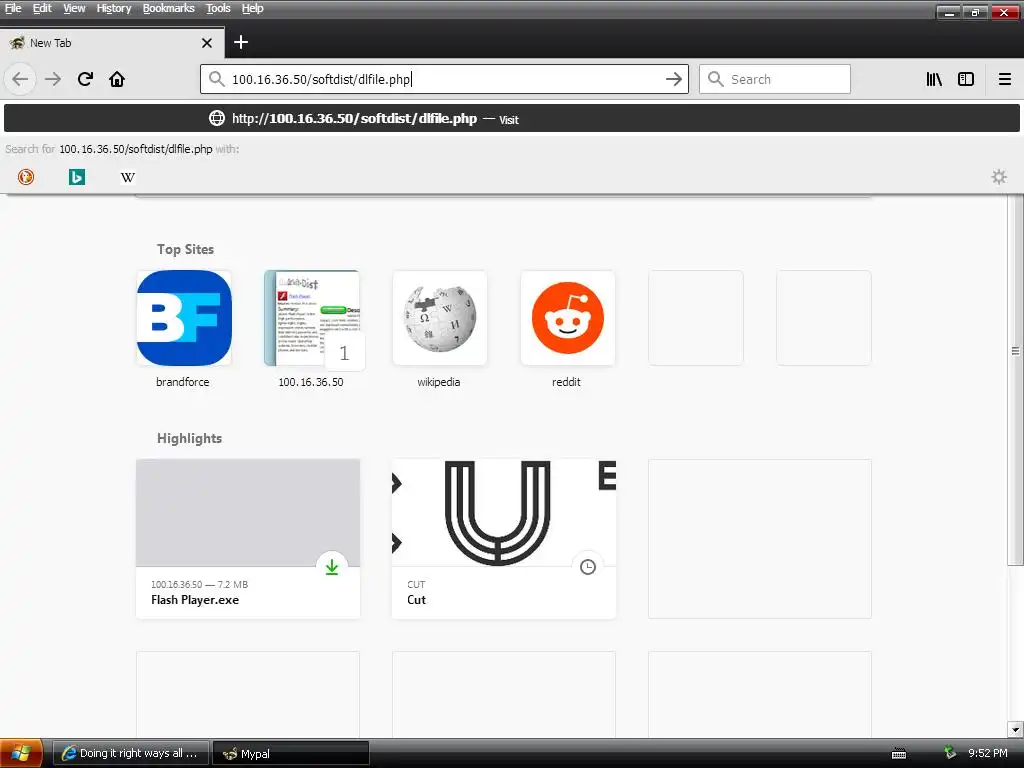Open the on-screen keyboard tray icon

point(899,754)
